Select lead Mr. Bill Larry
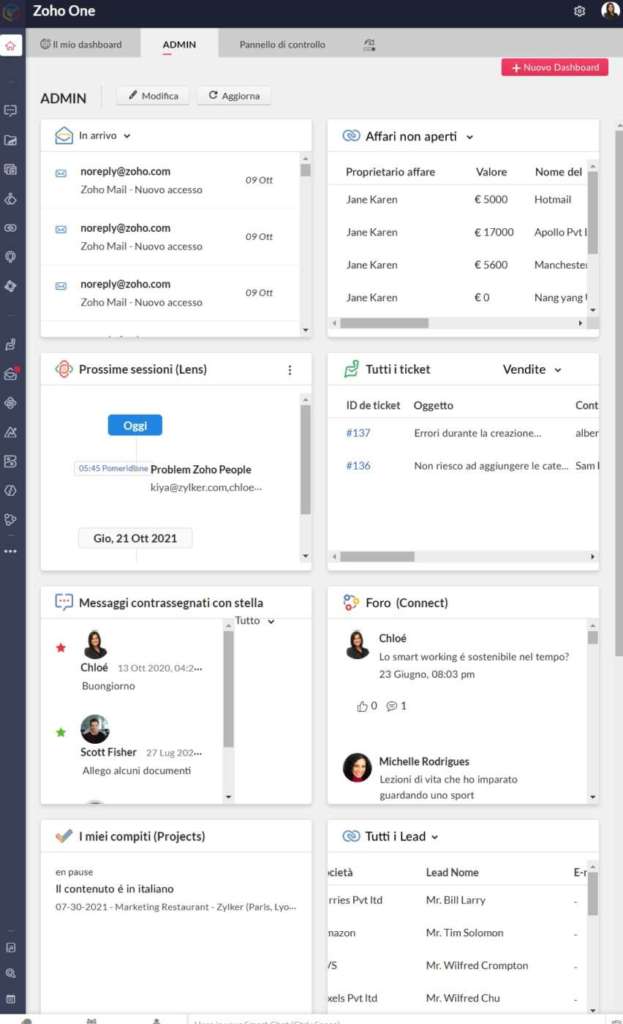This screenshot has height=1024, width=623. (455, 900)
